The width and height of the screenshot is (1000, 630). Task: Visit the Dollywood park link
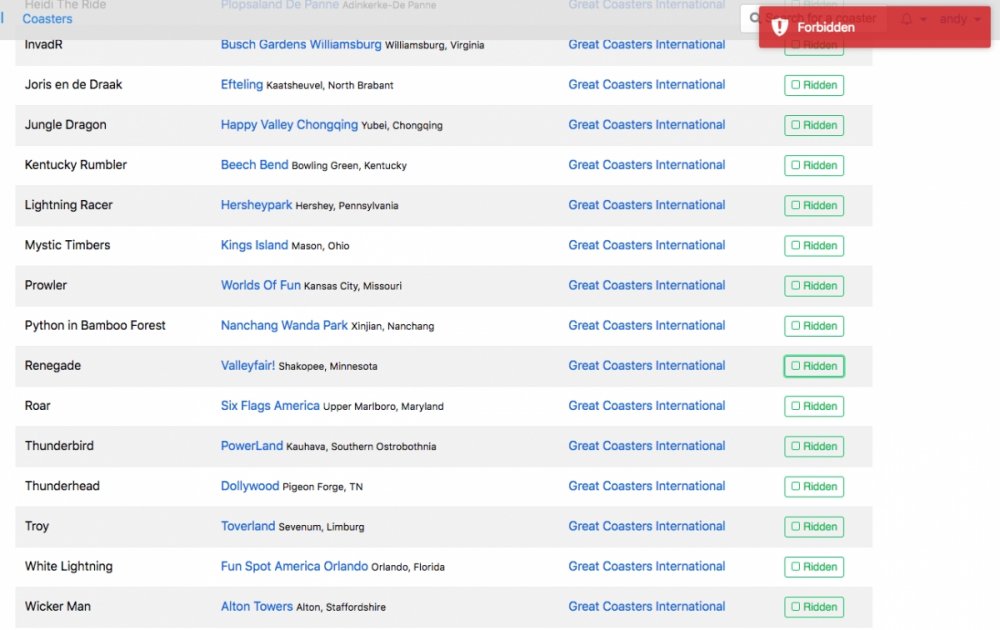tap(250, 486)
